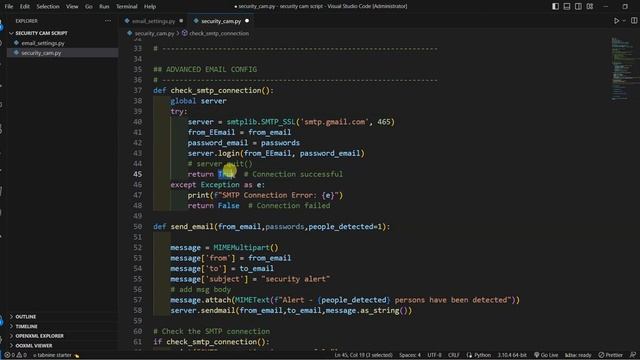Click the check_smtp_connection breadcrumb
This screenshot has width=640, height=360.
click(x=219, y=33)
